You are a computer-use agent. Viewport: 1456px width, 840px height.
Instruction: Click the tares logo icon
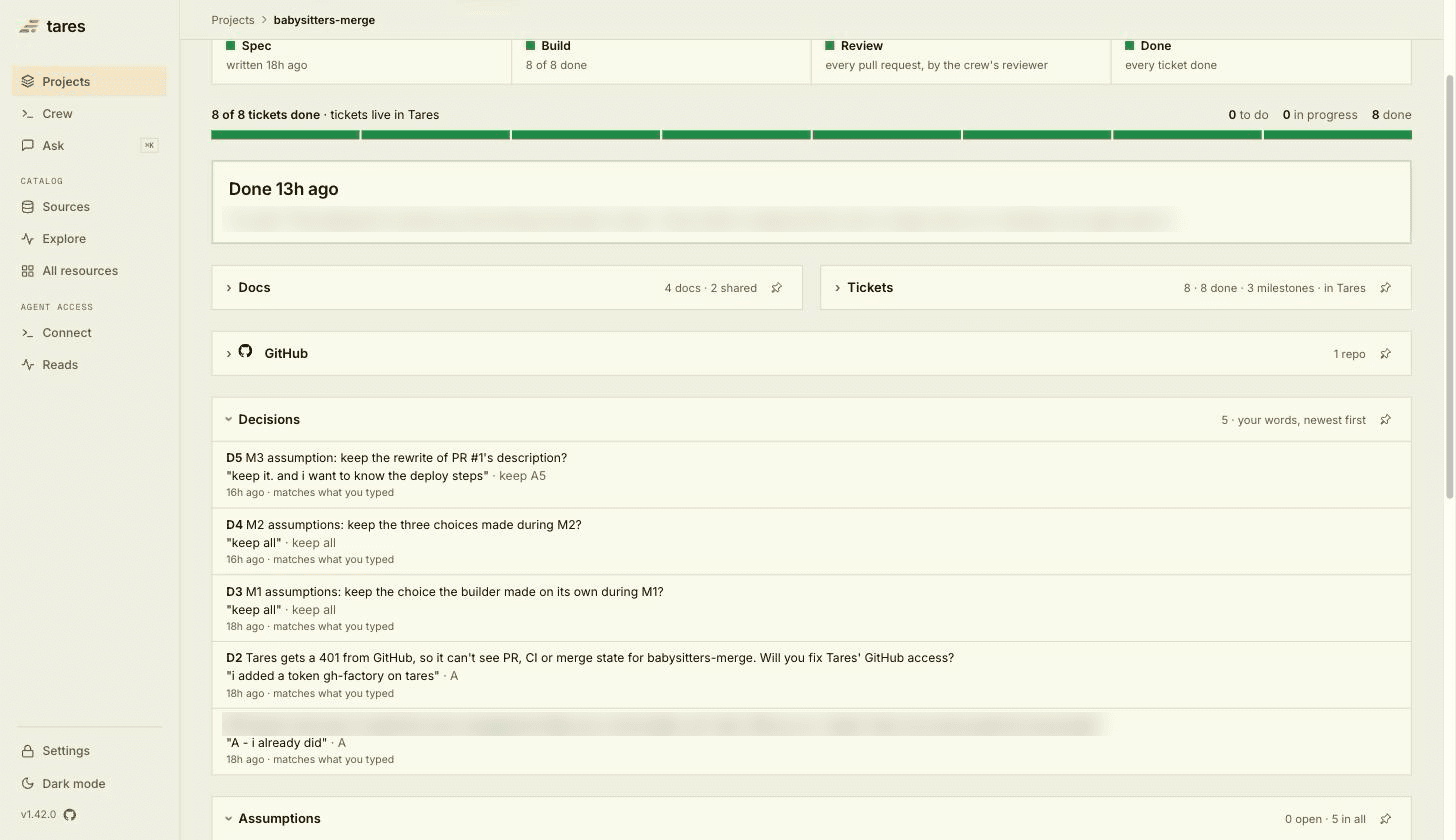click(29, 27)
